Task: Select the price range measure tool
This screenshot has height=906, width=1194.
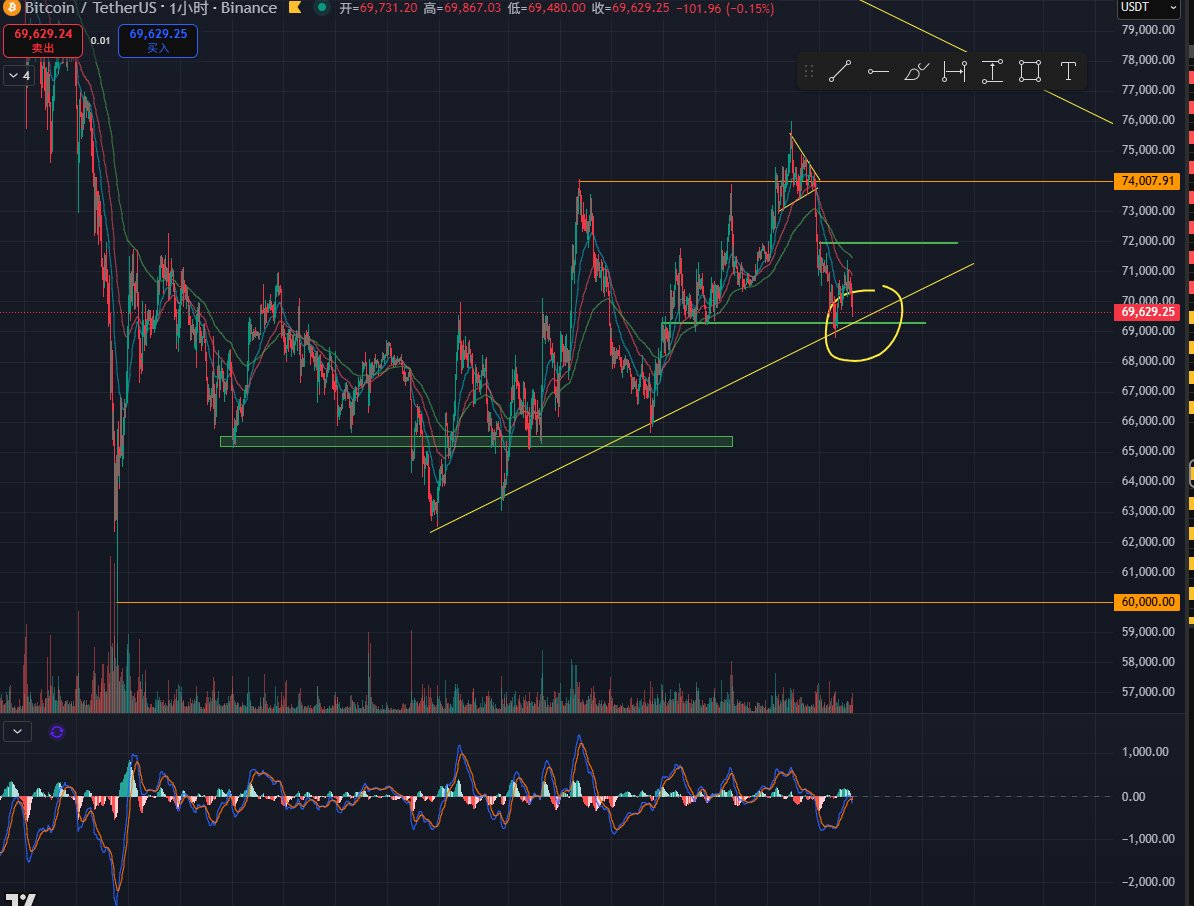Action: click(992, 72)
